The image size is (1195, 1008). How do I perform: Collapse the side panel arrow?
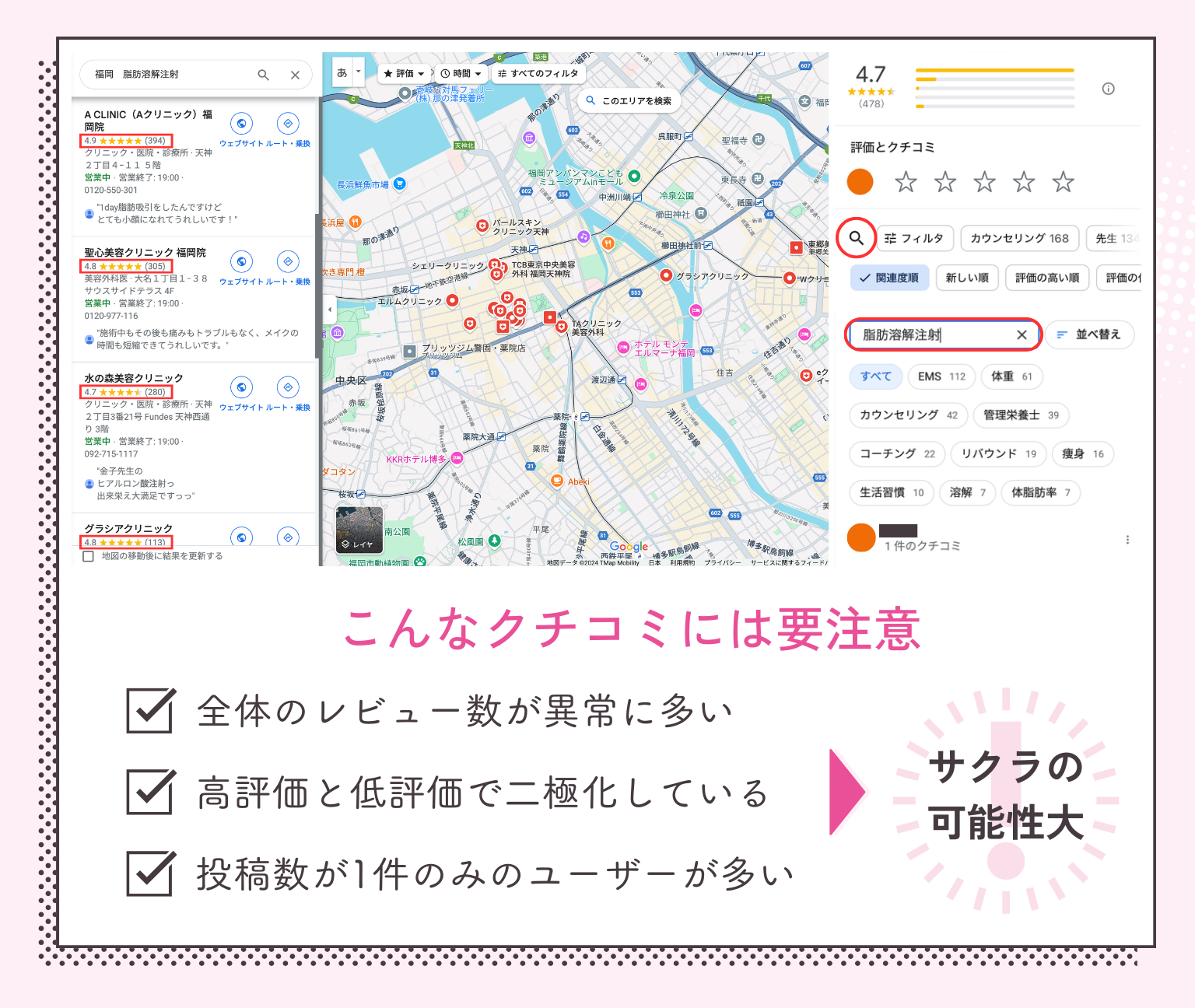coord(329,310)
